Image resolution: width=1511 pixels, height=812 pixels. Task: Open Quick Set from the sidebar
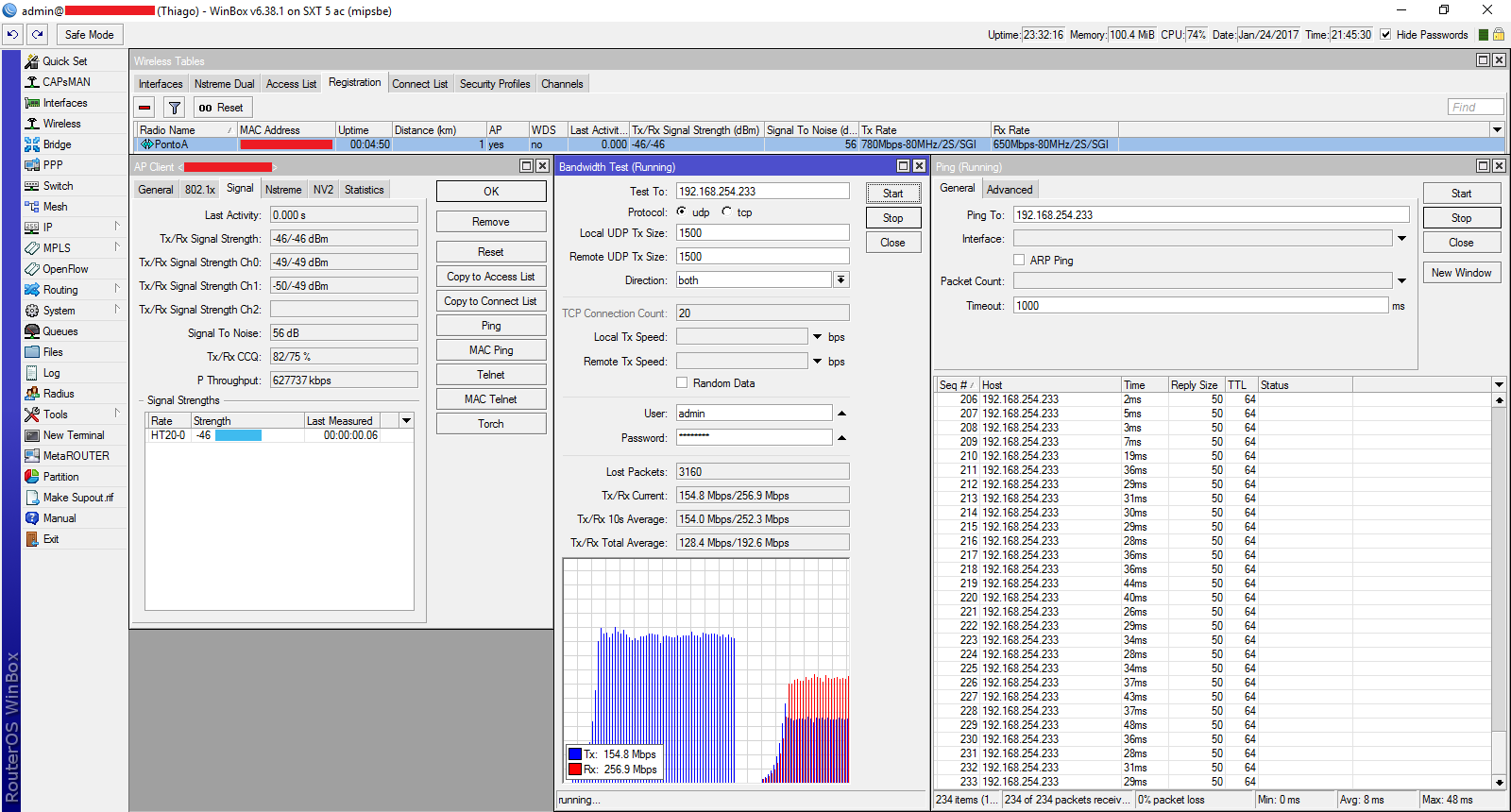tap(64, 61)
